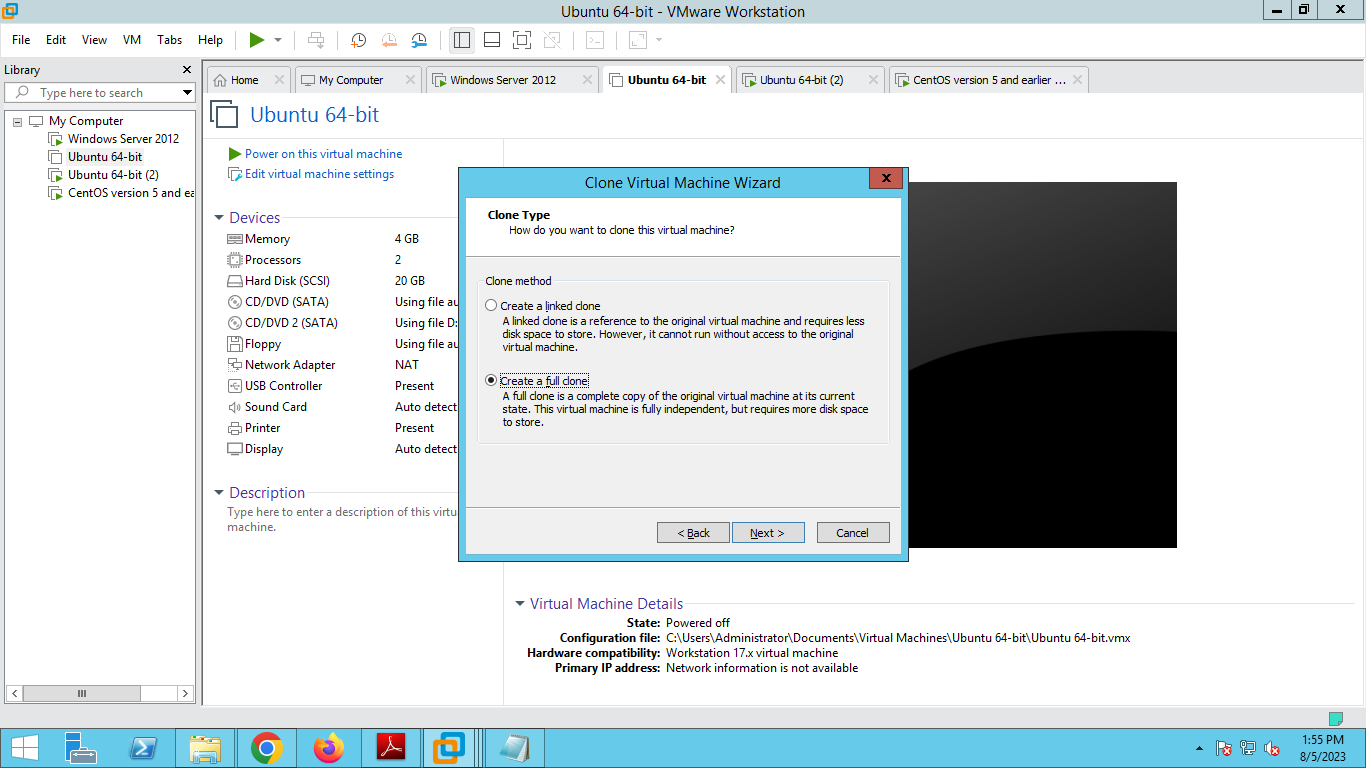Open the VM menu
The height and width of the screenshot is (768, 1366).
click(x=132, y=40)
